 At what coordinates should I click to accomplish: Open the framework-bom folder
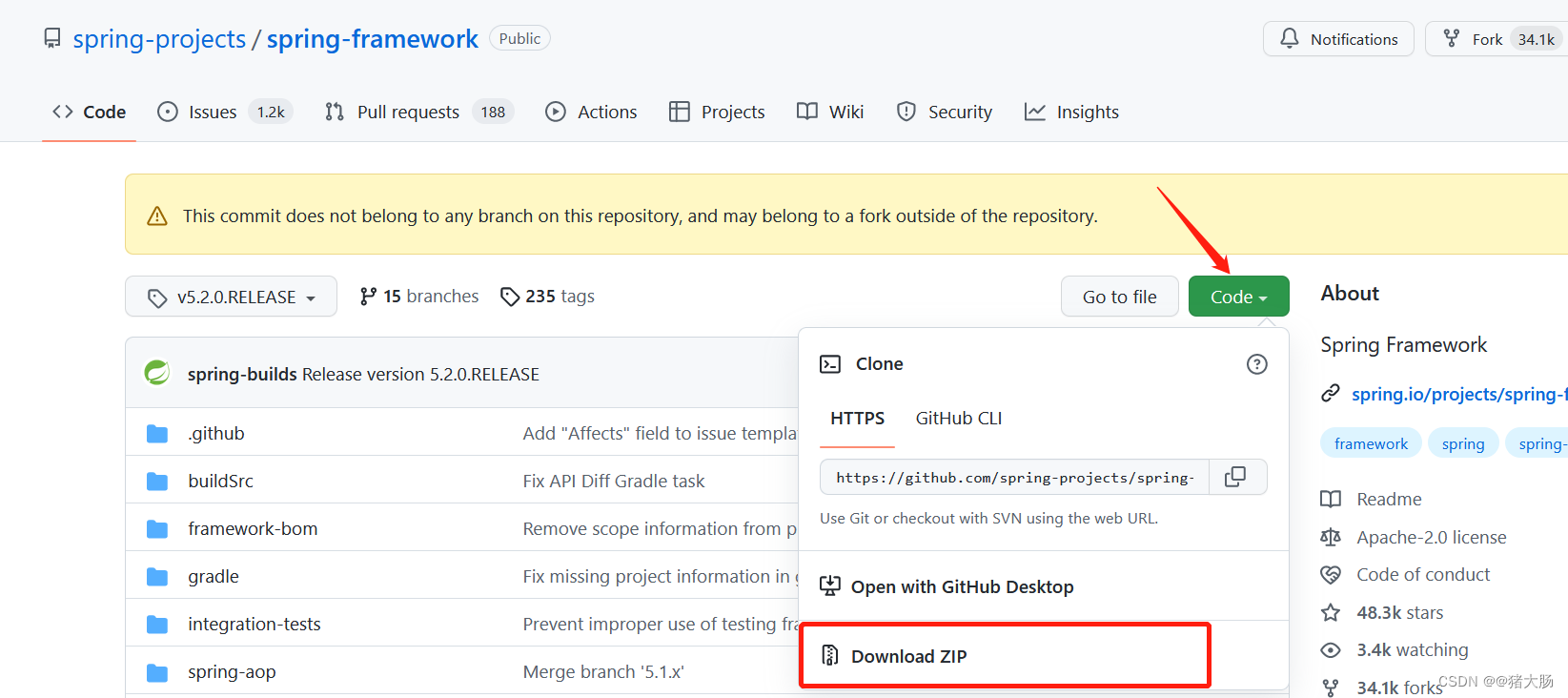[253, 528]
